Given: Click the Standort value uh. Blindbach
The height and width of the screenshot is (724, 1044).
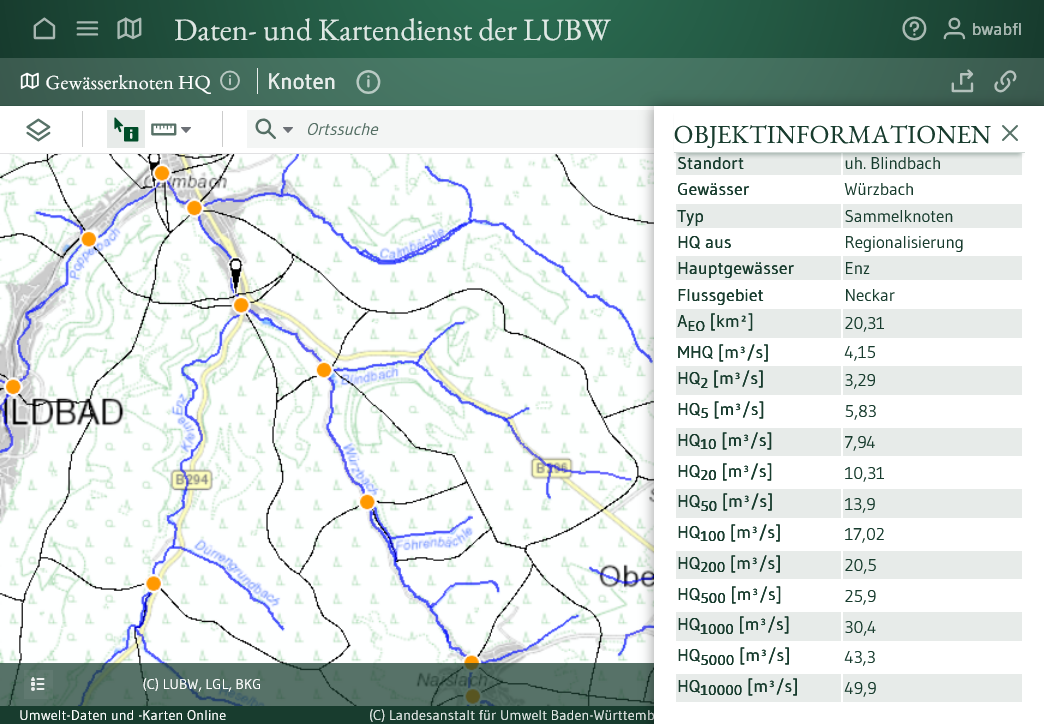Looking at the screenshot, I should 892,163.
